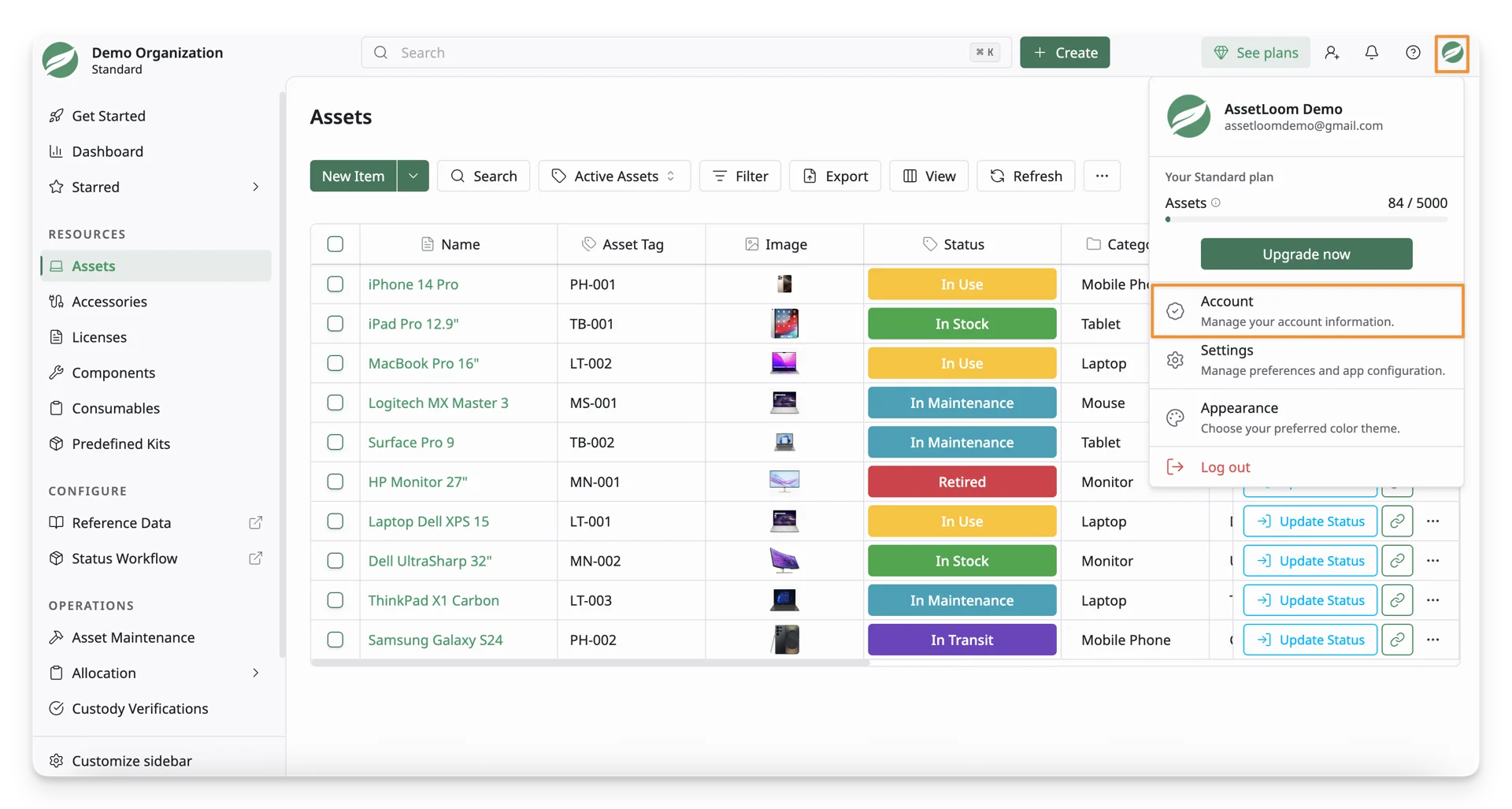Check the select-all checkbox in table header
The height and width of the screenshot is (809, 1512).
335,244
